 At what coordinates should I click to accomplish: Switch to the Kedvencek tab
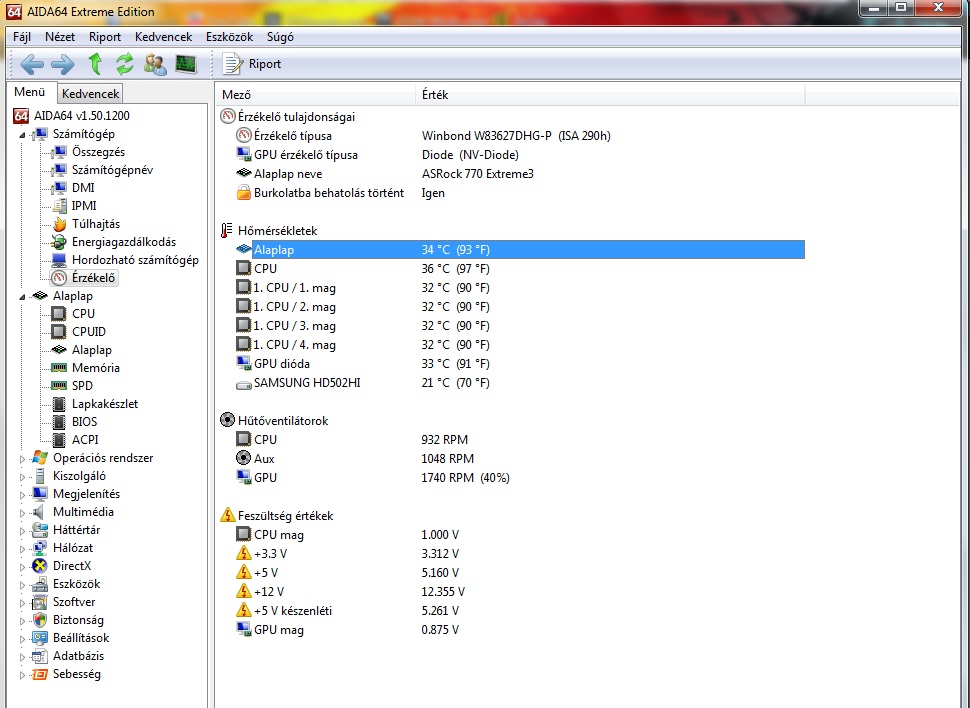(90, 93)
